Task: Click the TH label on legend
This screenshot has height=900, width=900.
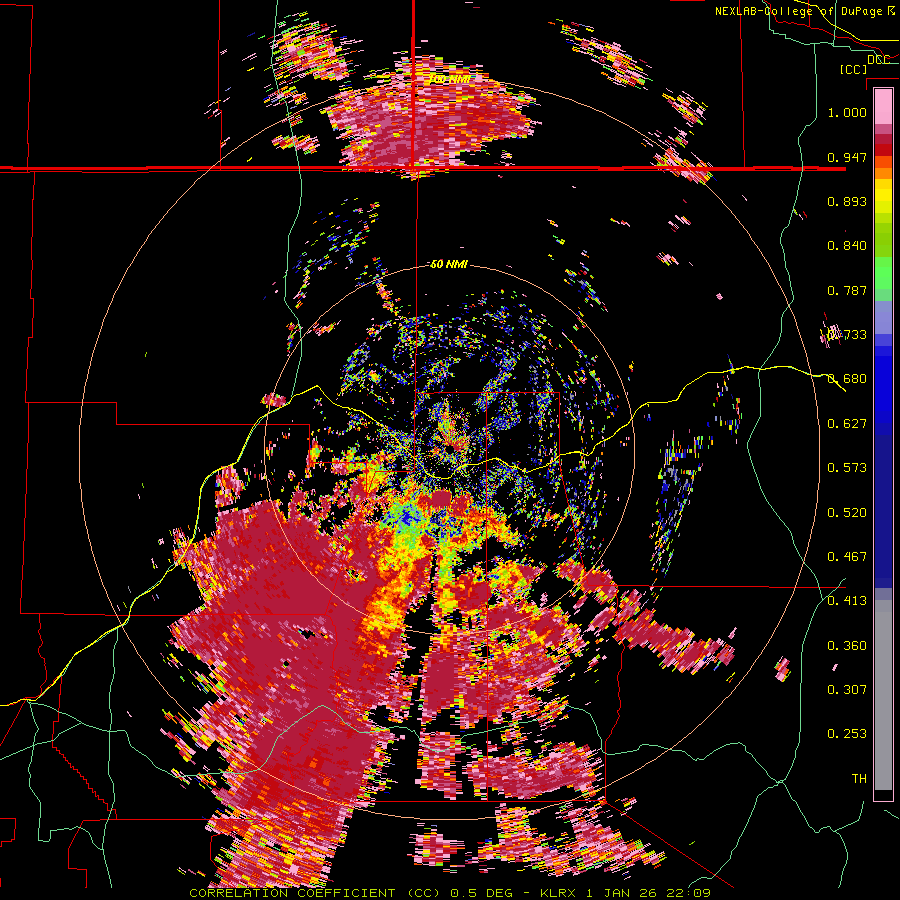Action: coord(859,779)
